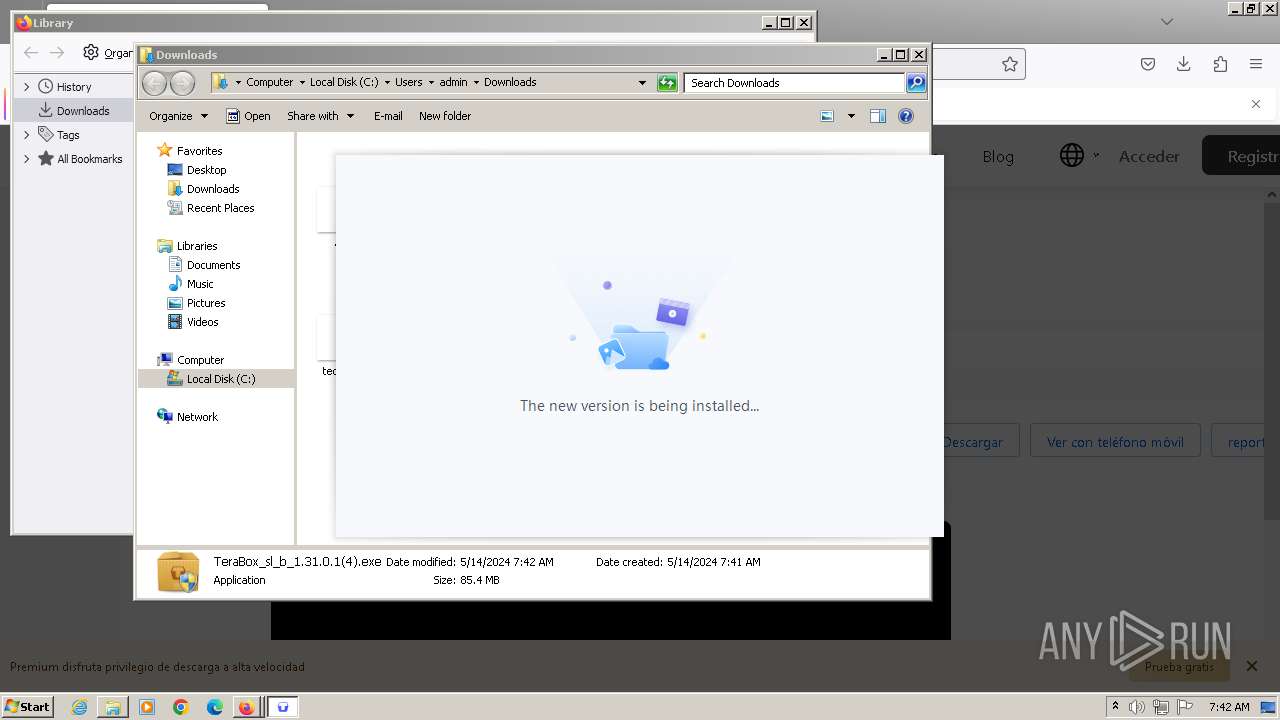Open Firefox Pocket save icon
Viewport: 1280px width, 720px height.
[x=1148, y=64]
